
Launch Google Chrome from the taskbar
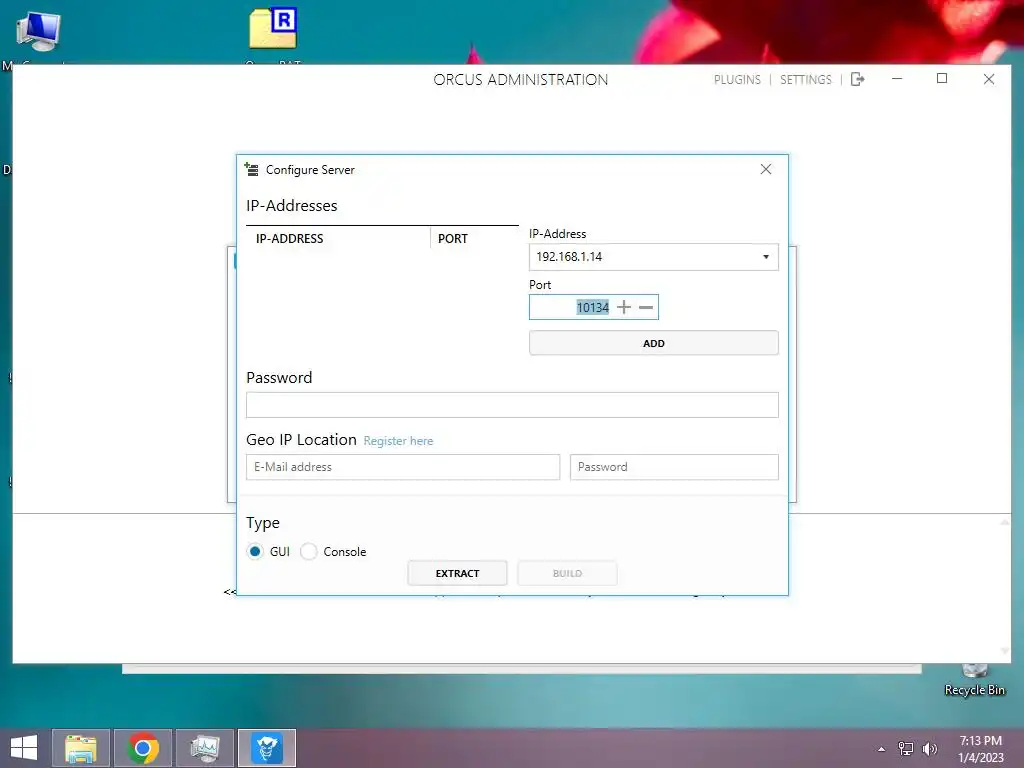coord(143,748)
